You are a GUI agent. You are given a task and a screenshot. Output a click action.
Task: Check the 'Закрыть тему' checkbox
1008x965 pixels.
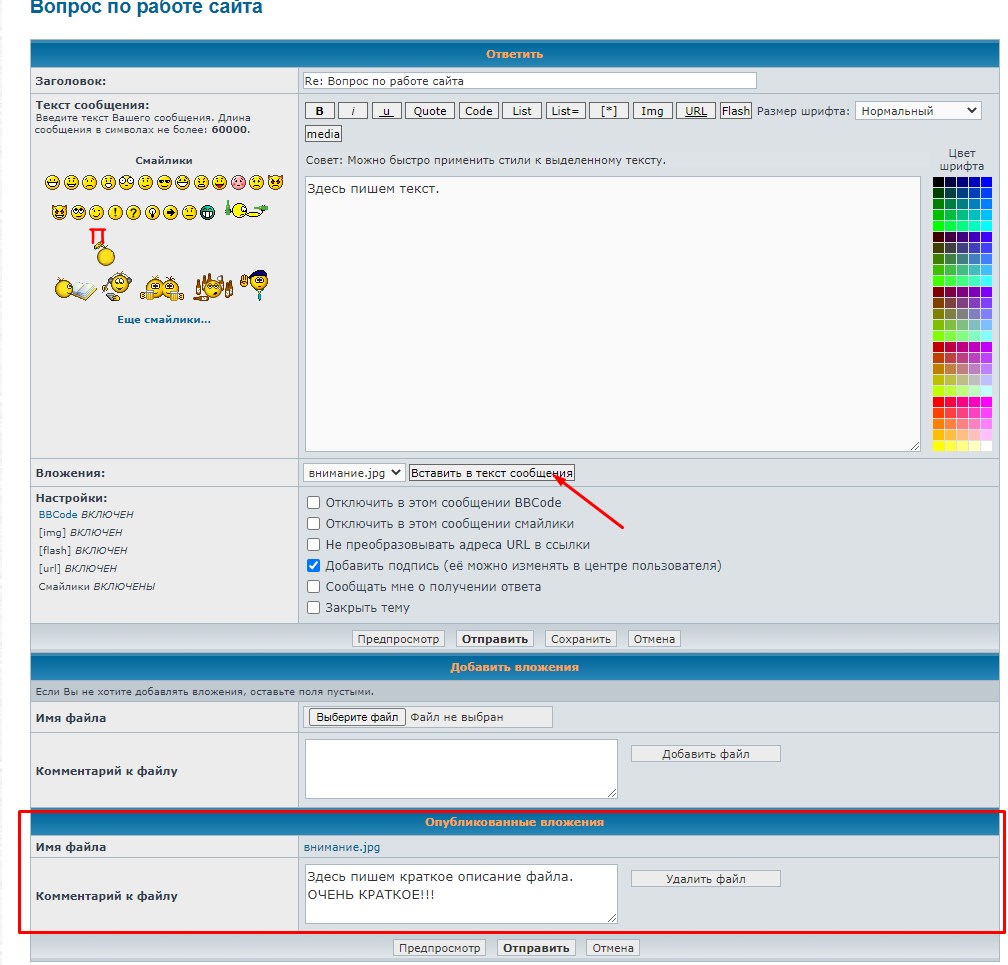coord(314,608)
